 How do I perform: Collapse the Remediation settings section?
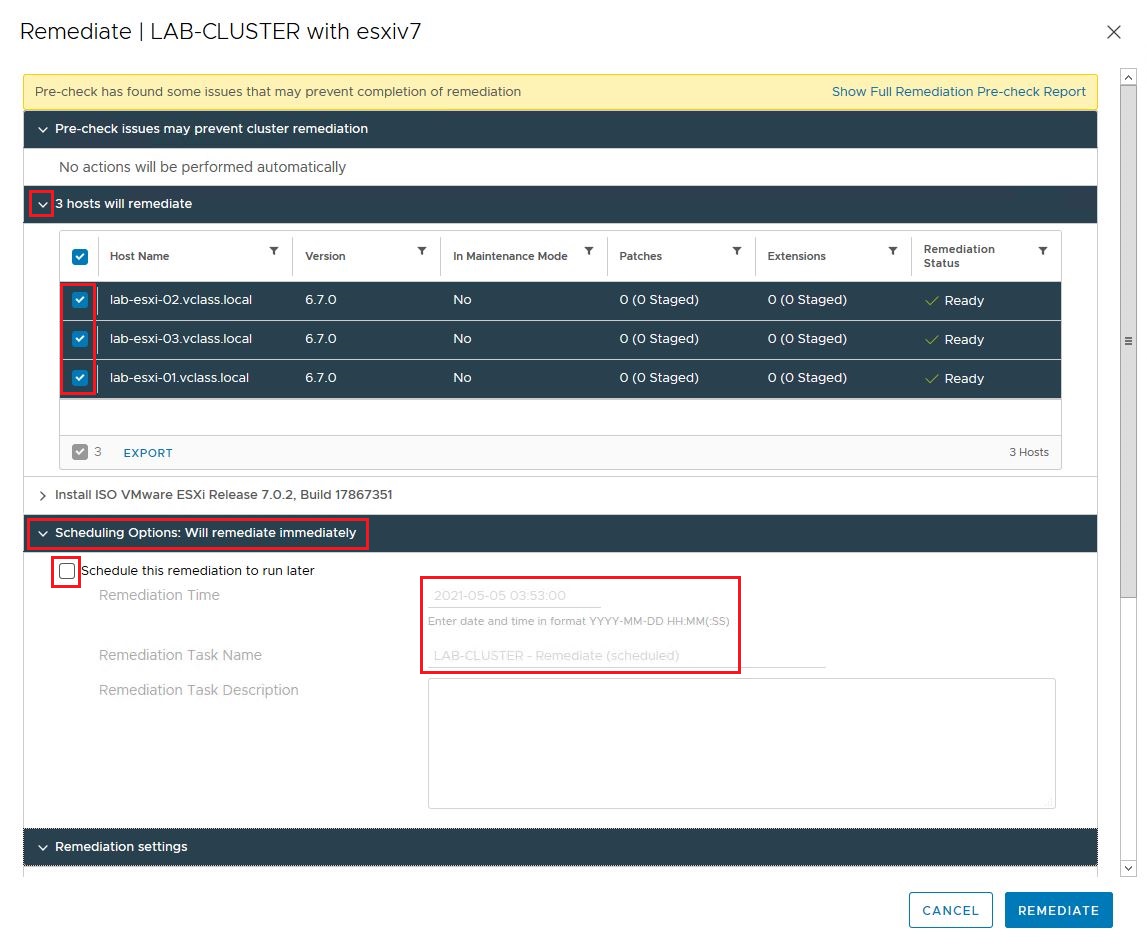[42, 847]
